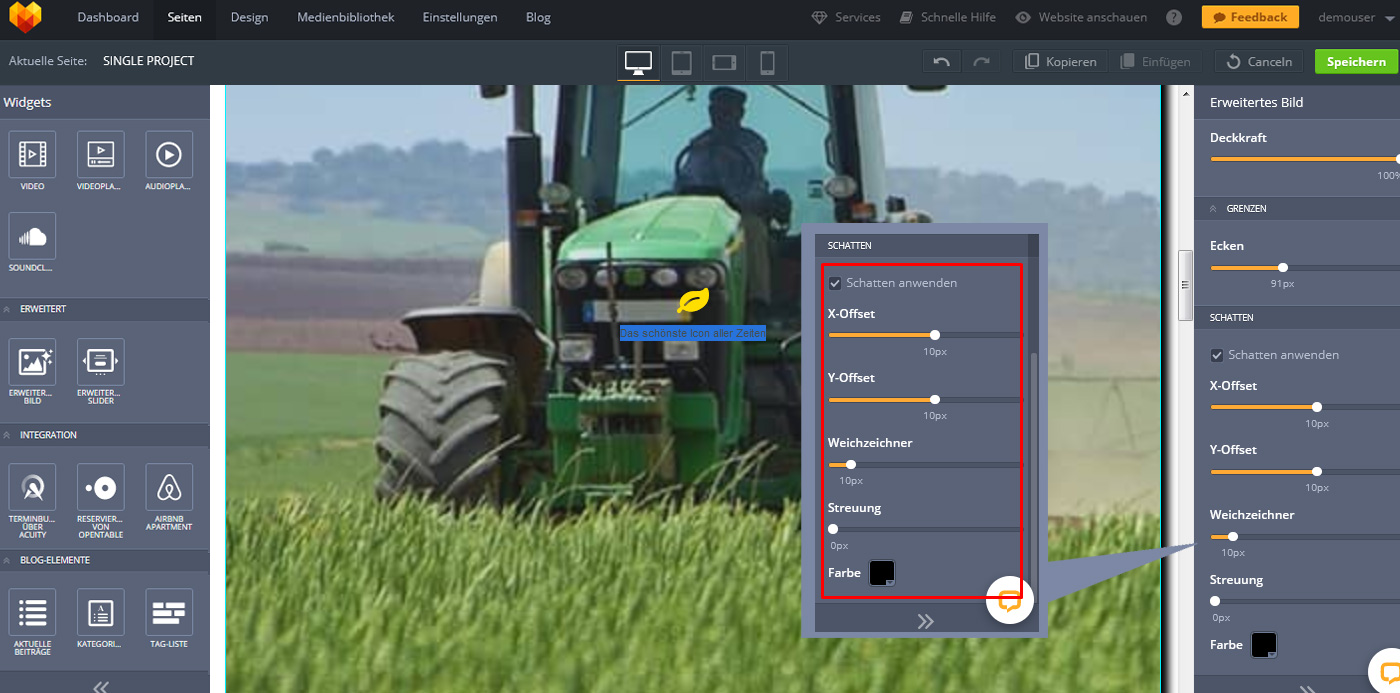Click the undo arrow icon
The width and height of the screenshot is (1400, 693).
(x=941, y=62)
